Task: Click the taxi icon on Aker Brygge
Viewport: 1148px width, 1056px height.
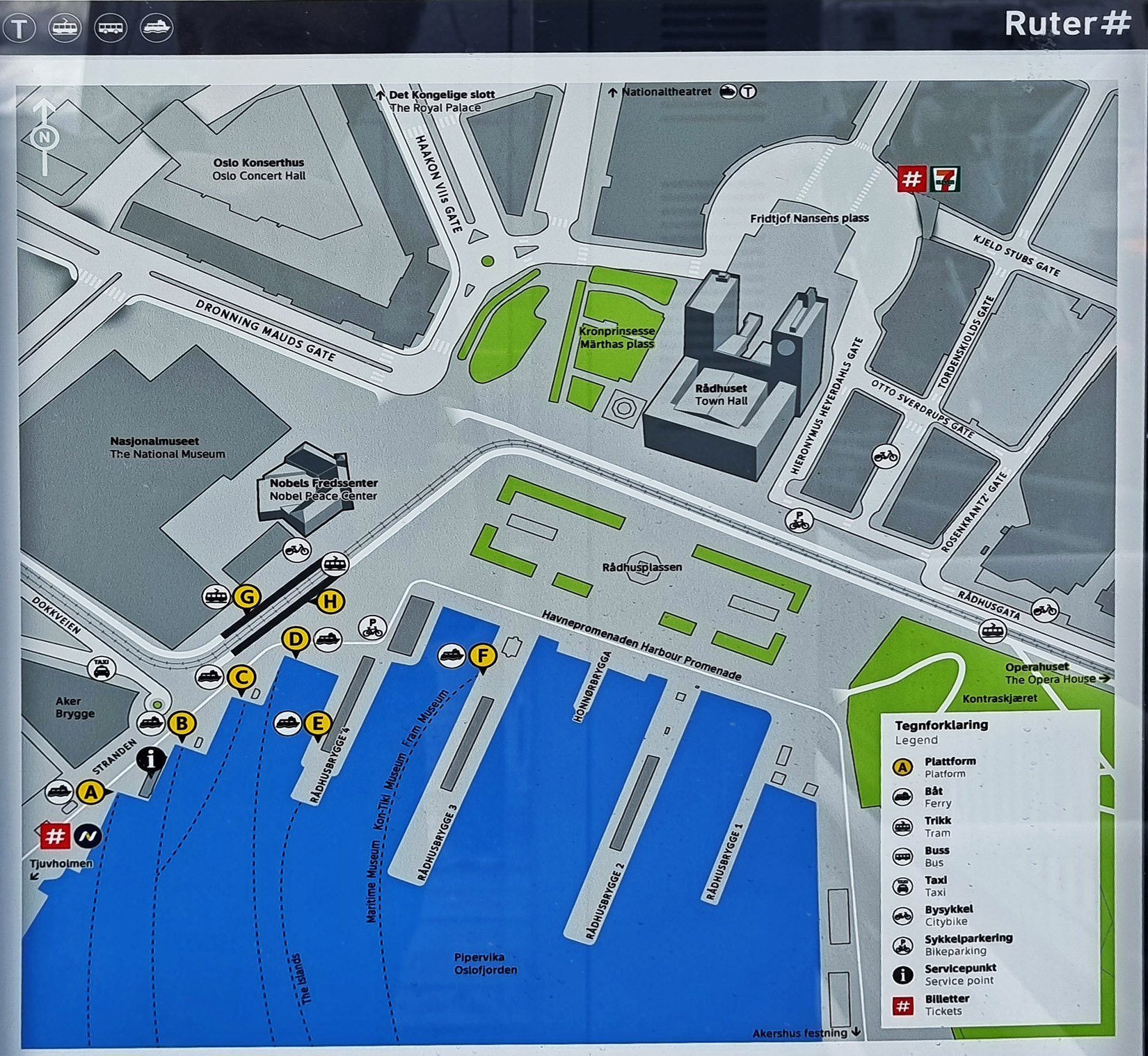Action: click(x=102, y=669)
